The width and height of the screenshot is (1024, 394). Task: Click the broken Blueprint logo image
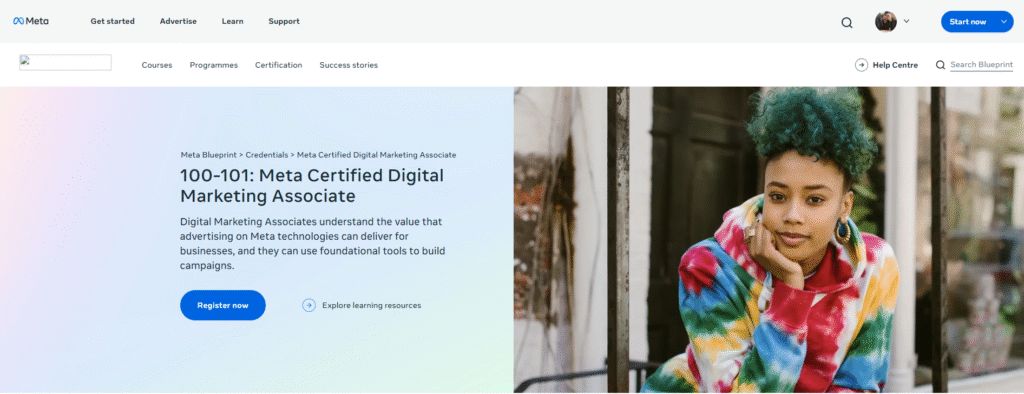tap(65, 62)
